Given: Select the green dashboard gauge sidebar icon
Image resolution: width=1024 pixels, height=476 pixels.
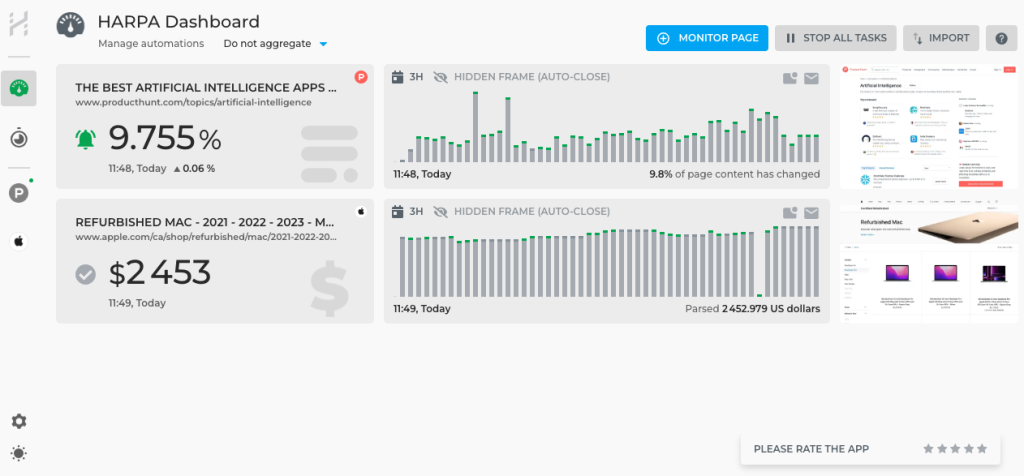Looking at the screenshot, I should point(19,88).
